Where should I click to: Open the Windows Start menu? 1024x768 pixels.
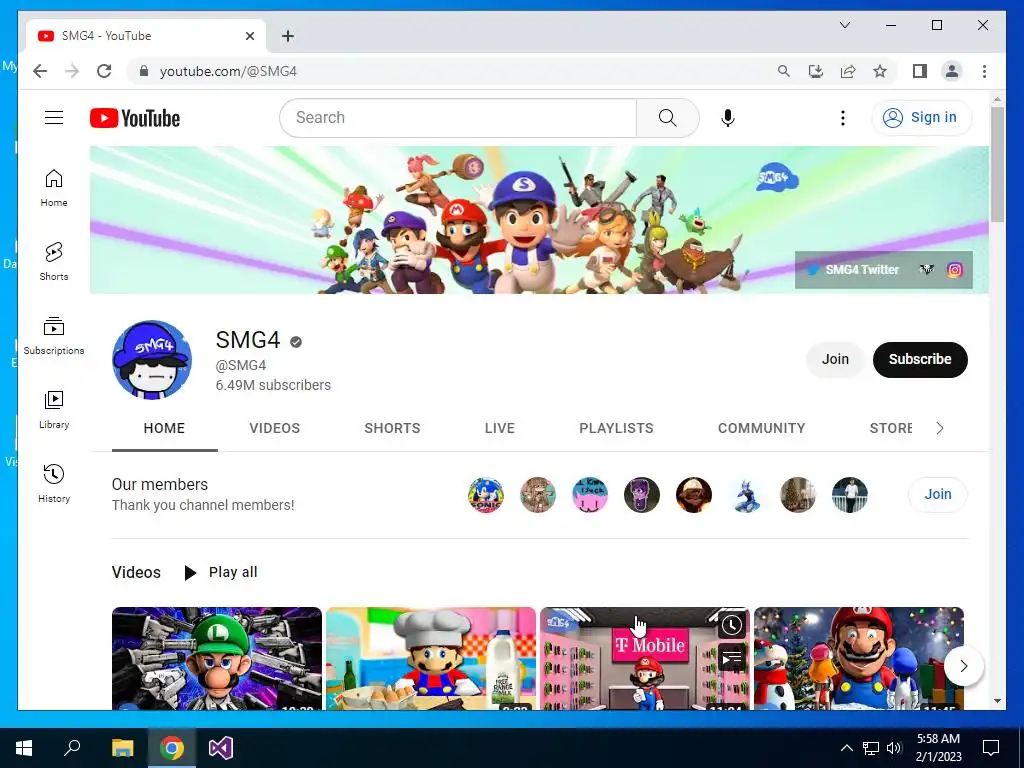tap(24, 748)
